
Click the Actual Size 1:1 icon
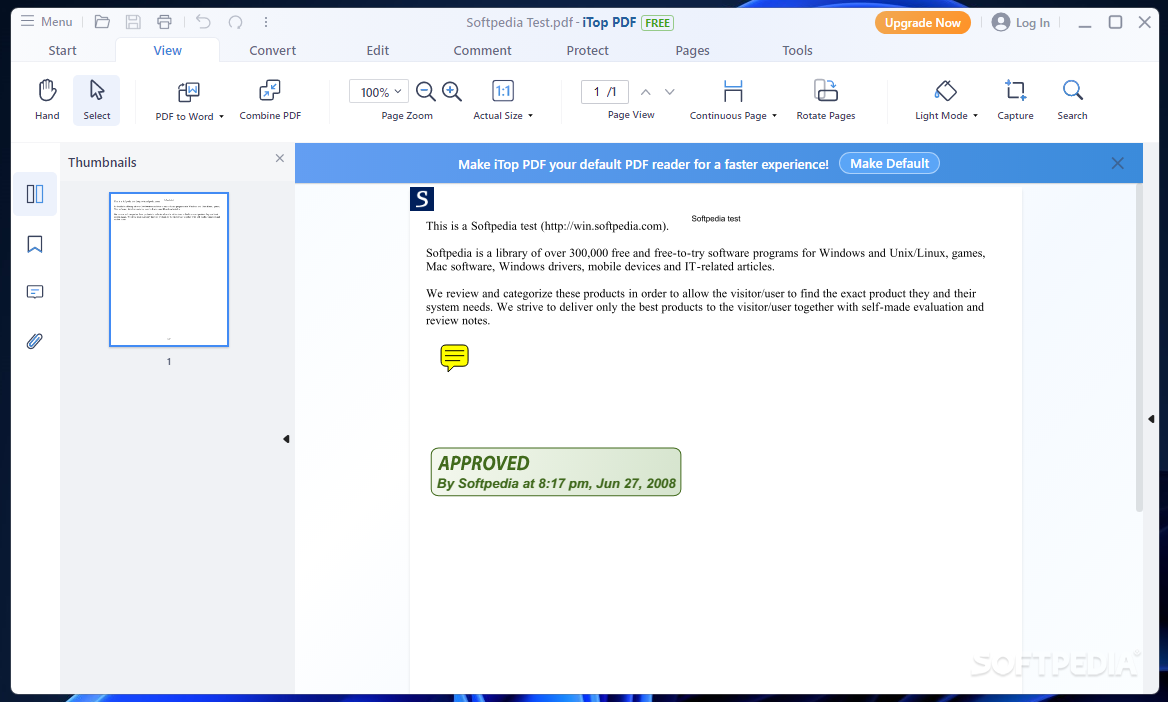point(504,91)
